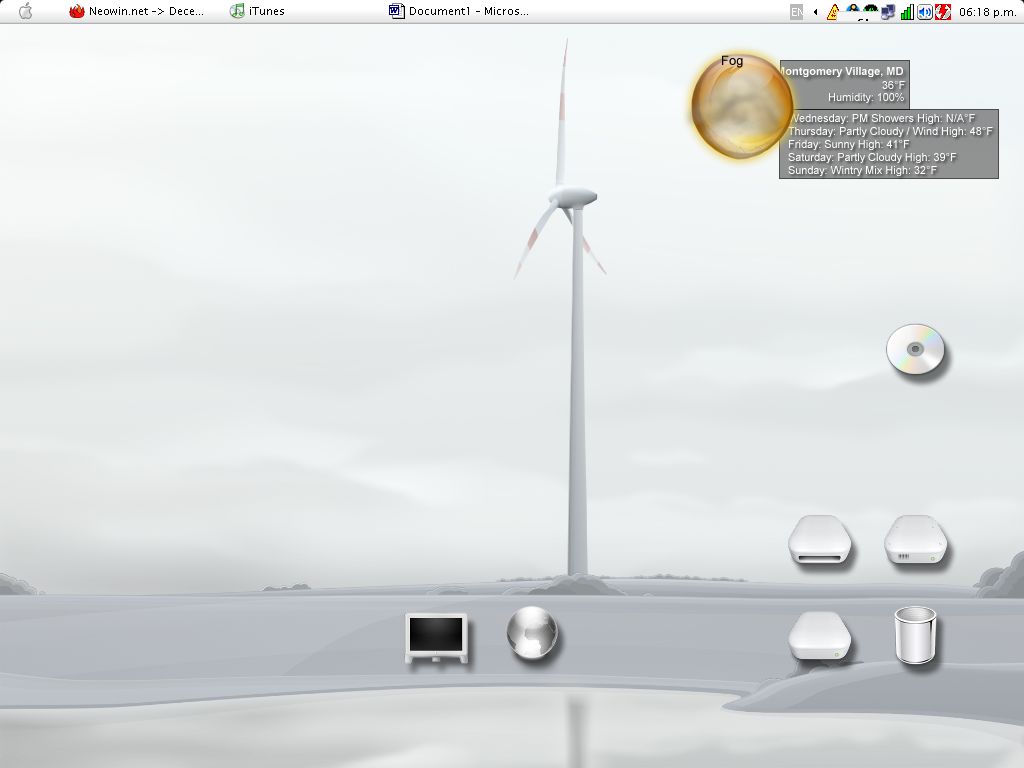Click the 06:18 p.m. clock
This screenshot has height=768, width=1024.
click(985, 12)
